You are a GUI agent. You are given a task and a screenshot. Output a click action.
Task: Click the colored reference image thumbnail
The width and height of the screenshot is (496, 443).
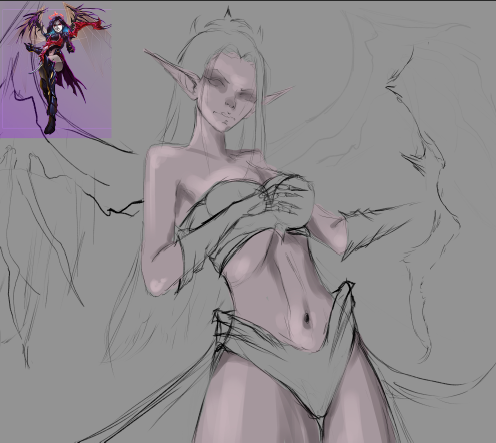pyautogui.click(x=56, y=70)
